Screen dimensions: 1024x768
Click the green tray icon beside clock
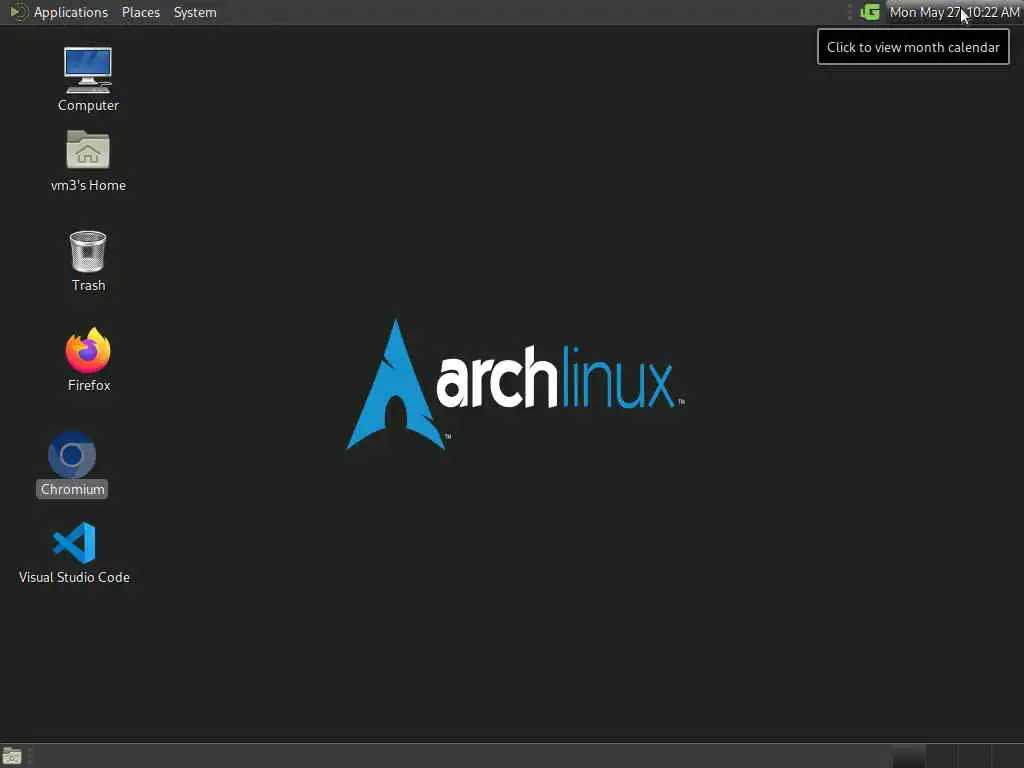coord(870,12)
